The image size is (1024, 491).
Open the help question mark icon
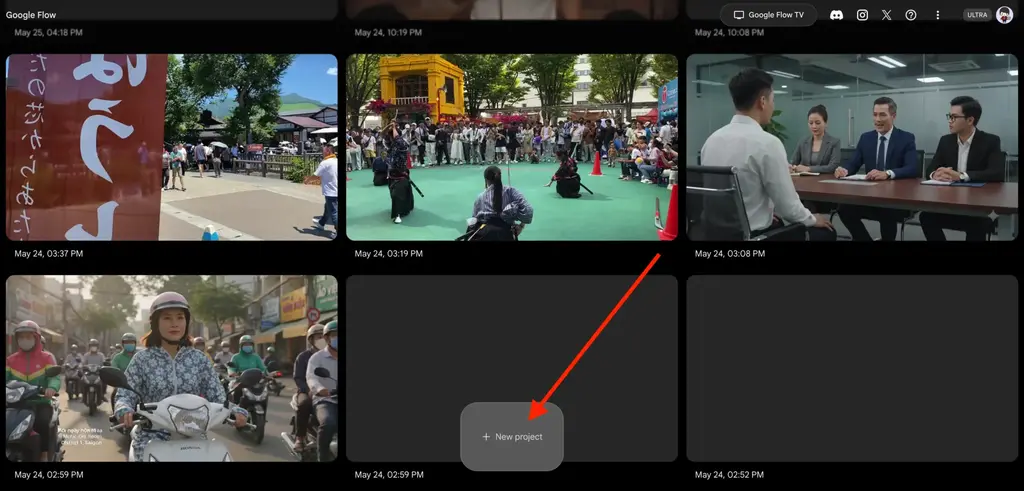click(x=910, y=15)
